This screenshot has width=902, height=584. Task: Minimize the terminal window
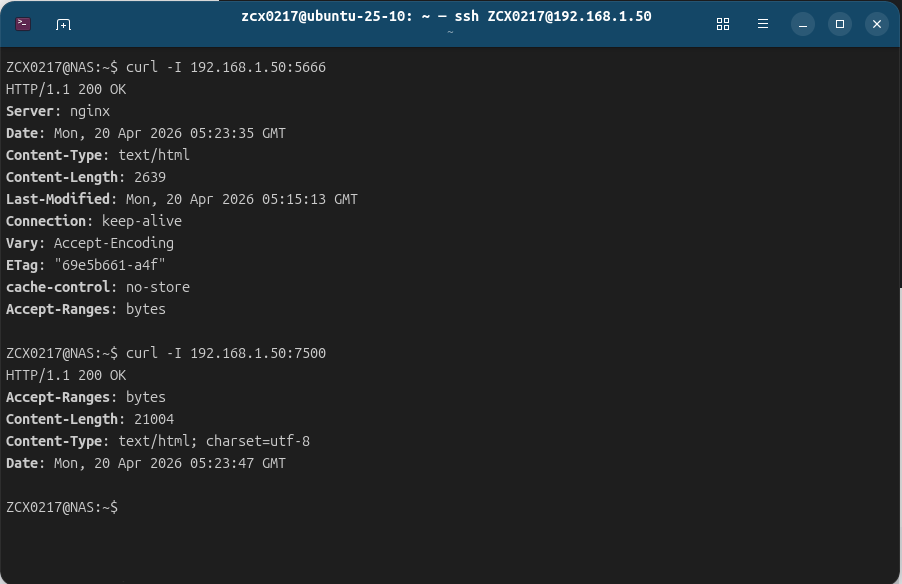(x=803, y=24)
